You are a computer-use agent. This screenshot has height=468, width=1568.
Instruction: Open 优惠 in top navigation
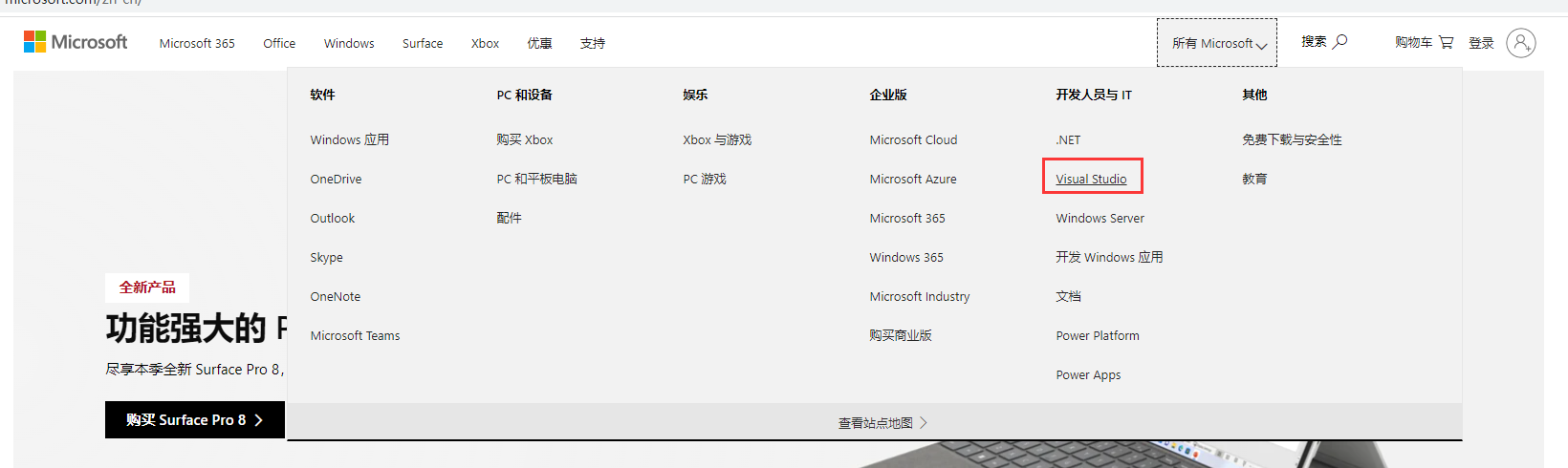[539, 43]
